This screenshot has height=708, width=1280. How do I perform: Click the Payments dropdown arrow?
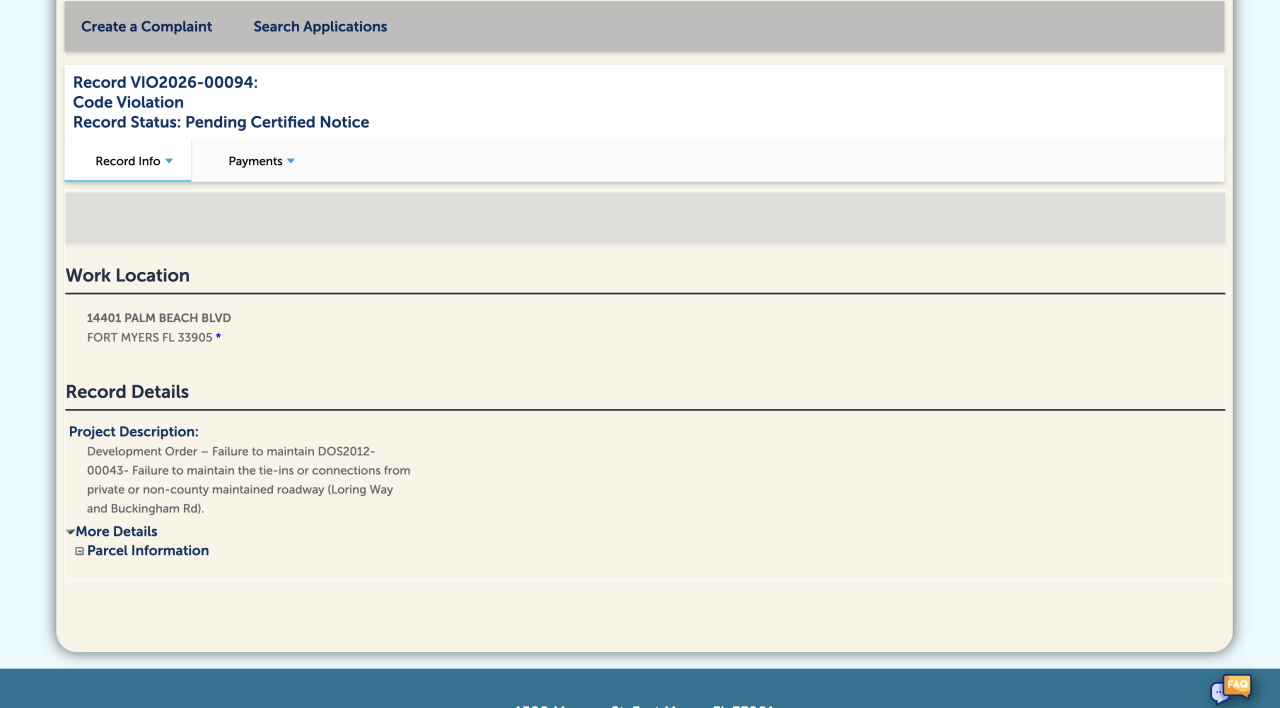tap(291, 161)
